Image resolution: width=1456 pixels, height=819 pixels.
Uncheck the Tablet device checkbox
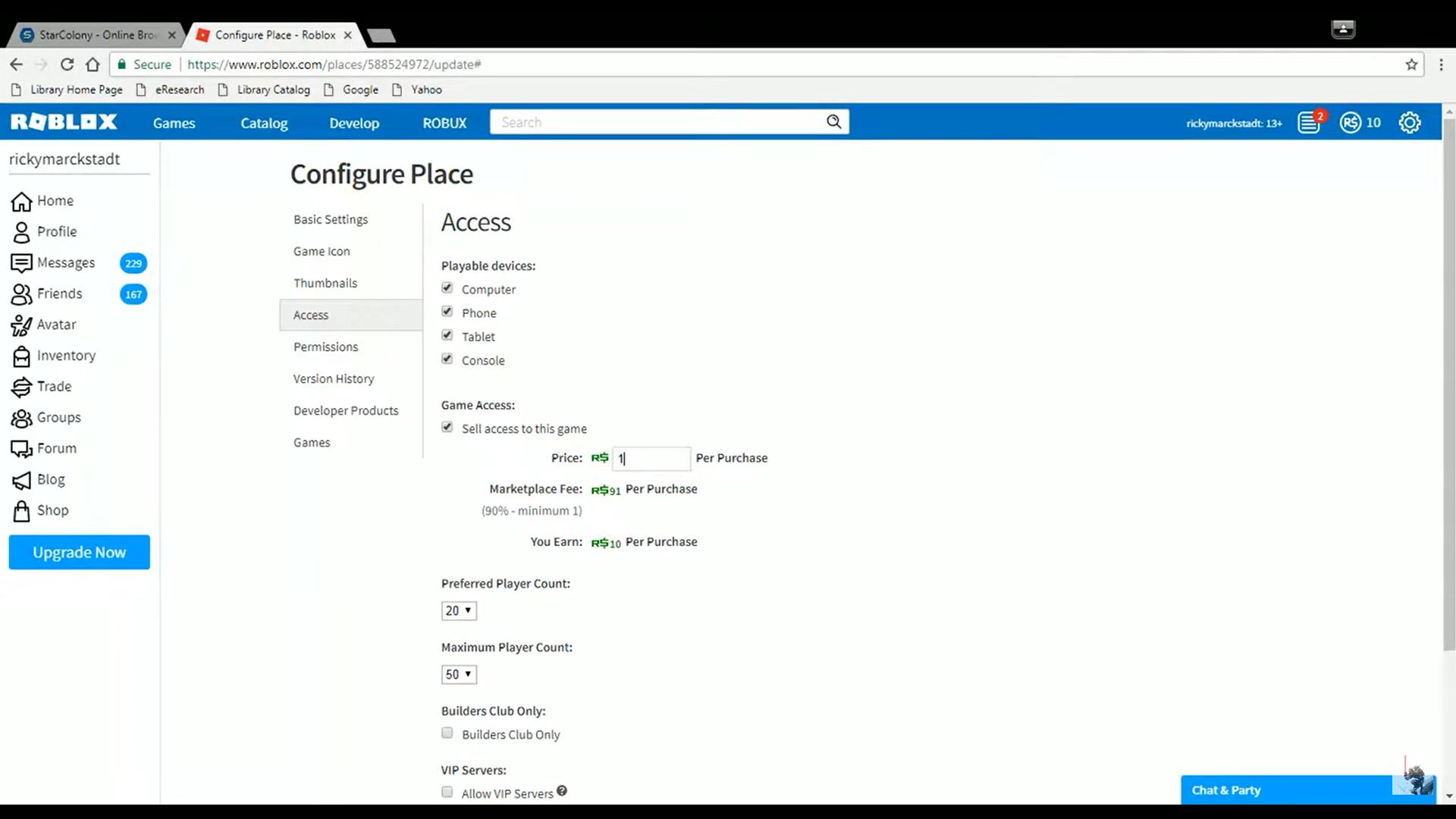click(x=447, y=335)
